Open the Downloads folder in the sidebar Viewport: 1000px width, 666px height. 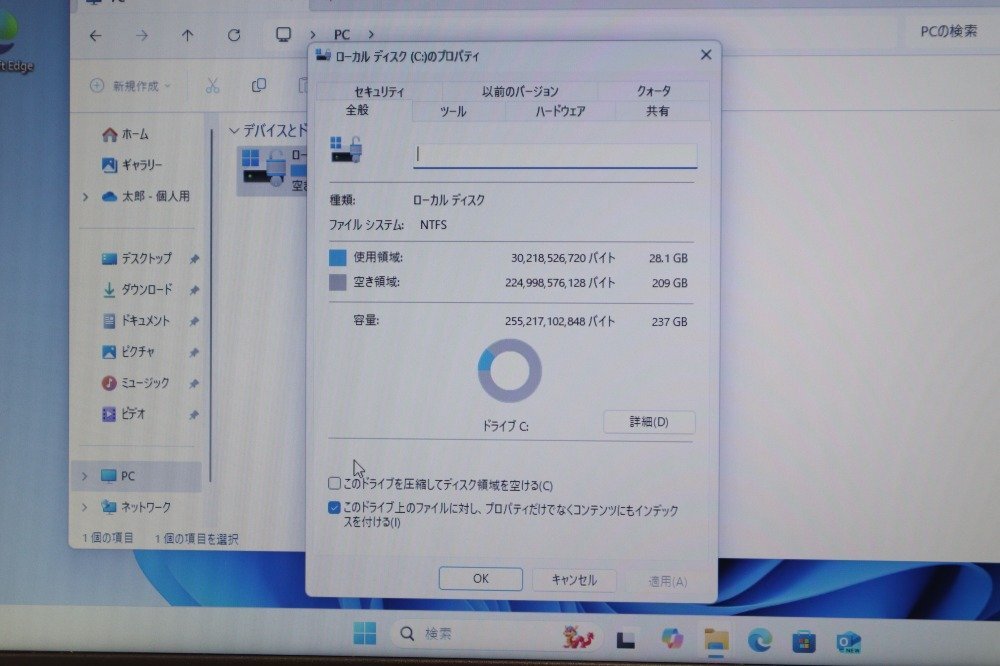click(139, 289)
